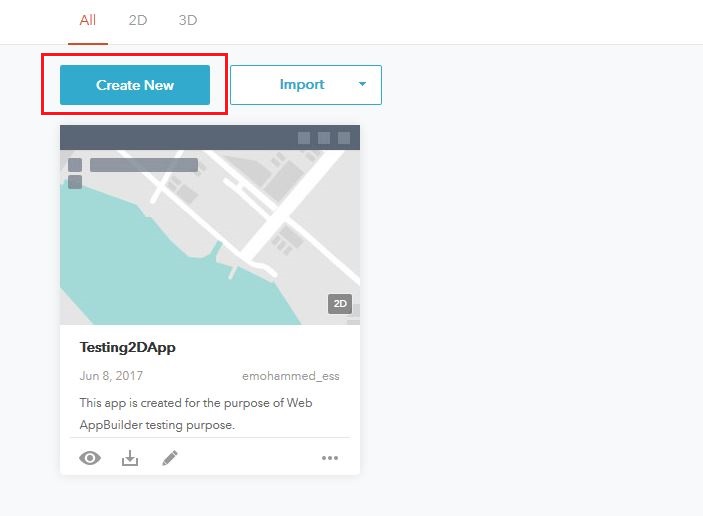
Task: Click the app description text
Action: (x=196, y=414)
